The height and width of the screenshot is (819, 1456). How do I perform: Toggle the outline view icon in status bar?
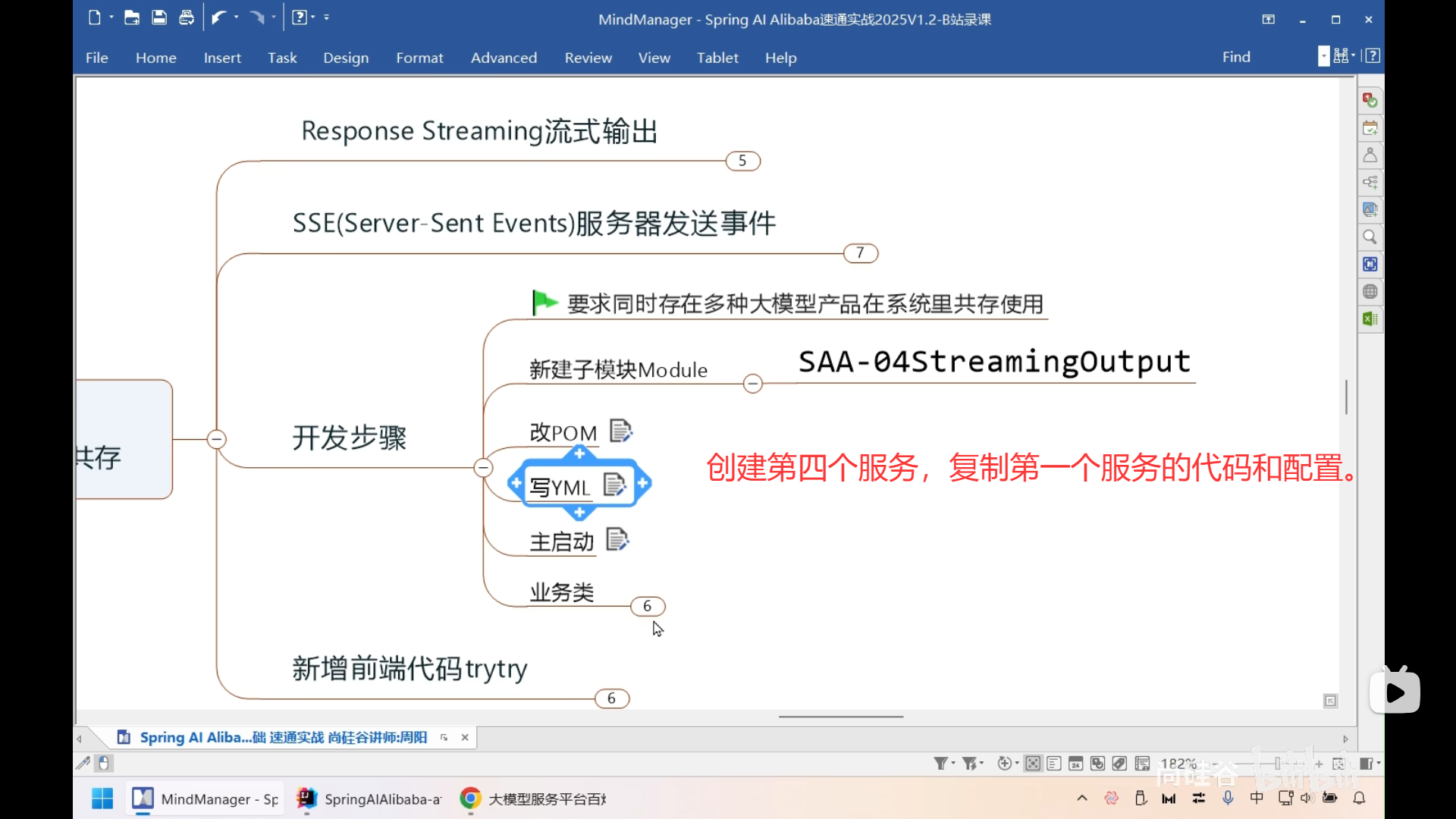[1053, 764]
